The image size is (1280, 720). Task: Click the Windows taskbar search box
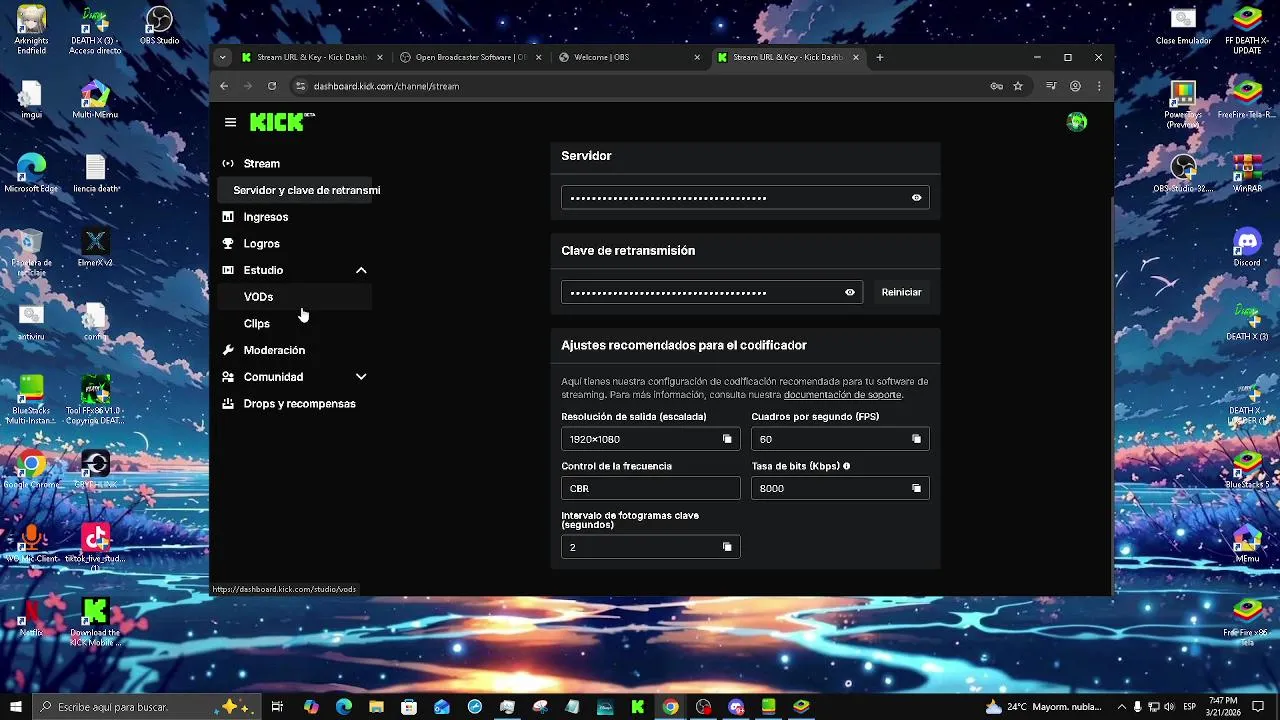tap(146, 707)
